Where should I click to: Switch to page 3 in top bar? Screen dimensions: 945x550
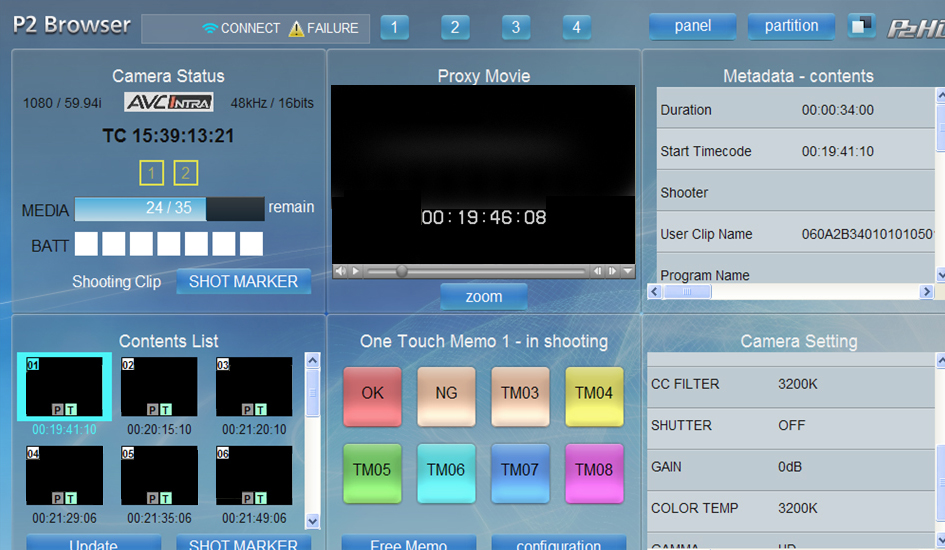(x=515, y=28)
